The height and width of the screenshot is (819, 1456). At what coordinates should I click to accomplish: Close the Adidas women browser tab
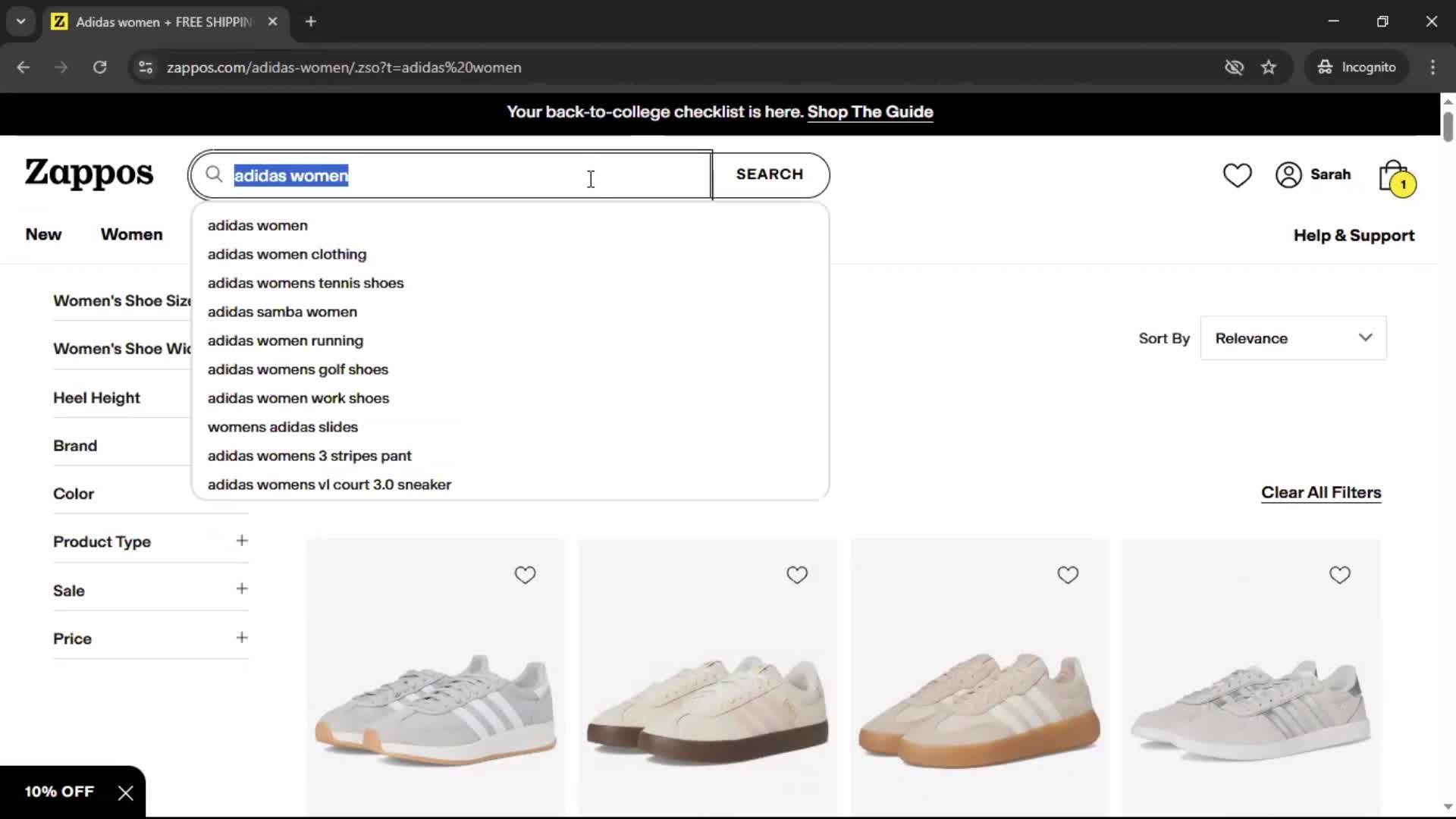pos(273,22)
